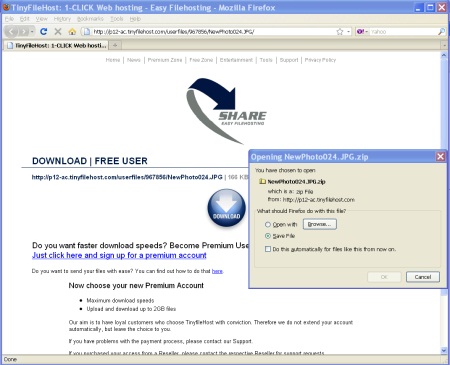This screenshot has width=450, height=365.
Task: Open the View menu
Action: click(x=42, y=19)
